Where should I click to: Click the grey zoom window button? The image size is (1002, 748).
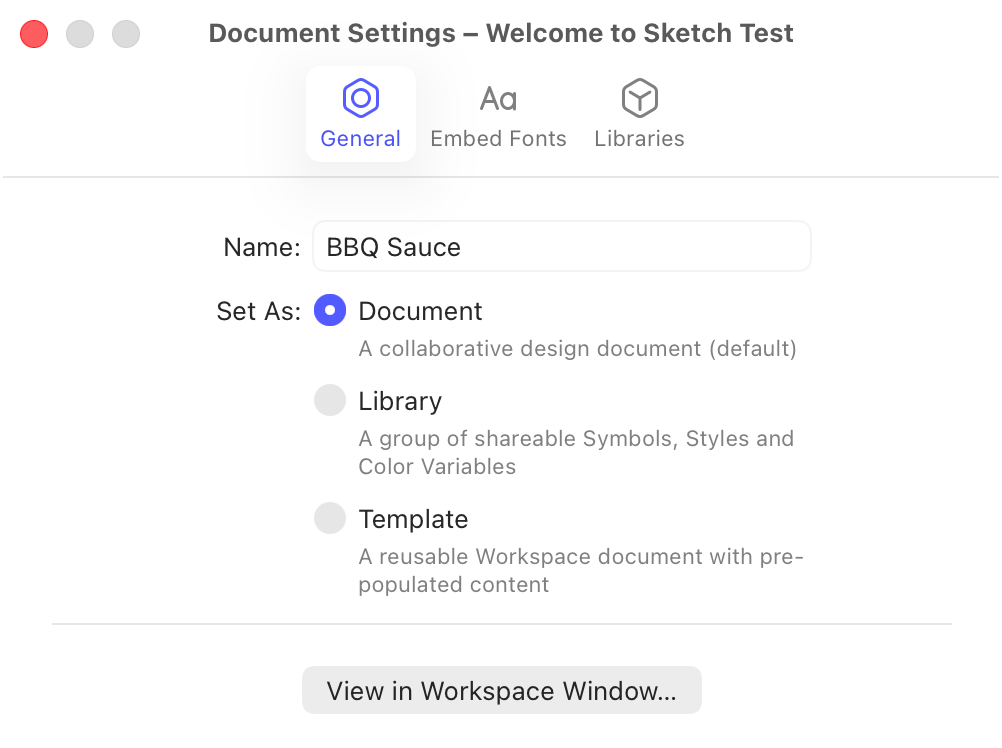(x=126, y=34)
